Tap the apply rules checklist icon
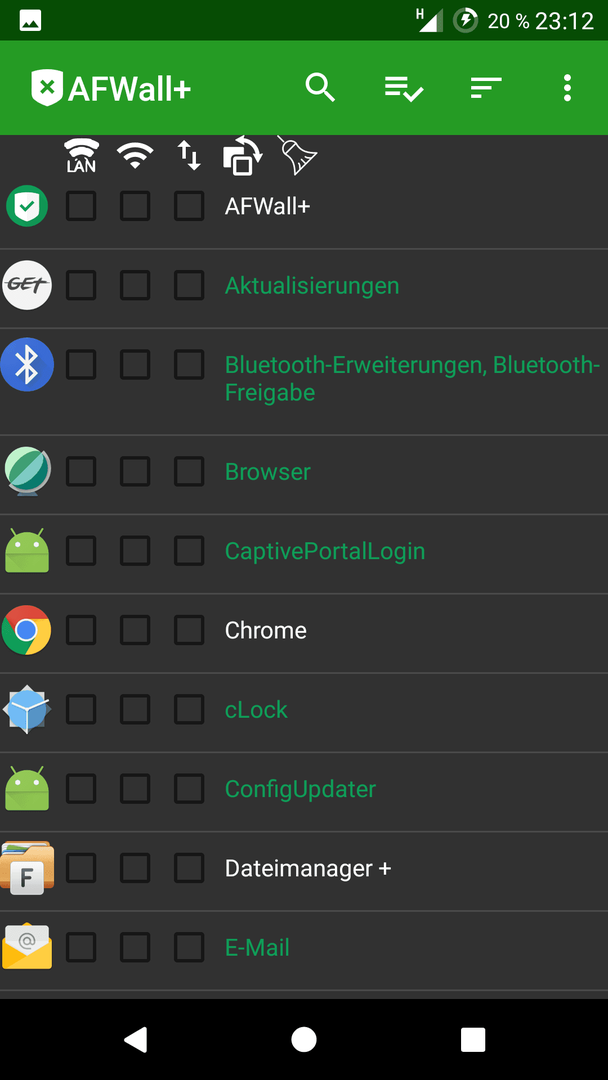The height and width of the screenshot is (1080, 608). [x=403, y=88]
